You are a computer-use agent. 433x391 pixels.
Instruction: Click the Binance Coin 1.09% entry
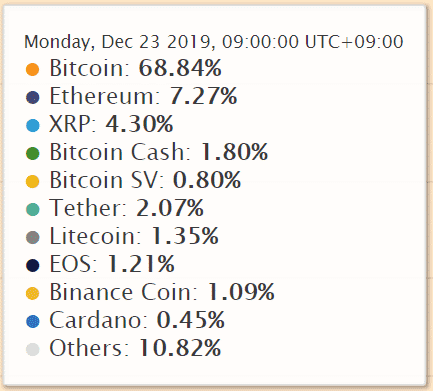tap(162, 292)
